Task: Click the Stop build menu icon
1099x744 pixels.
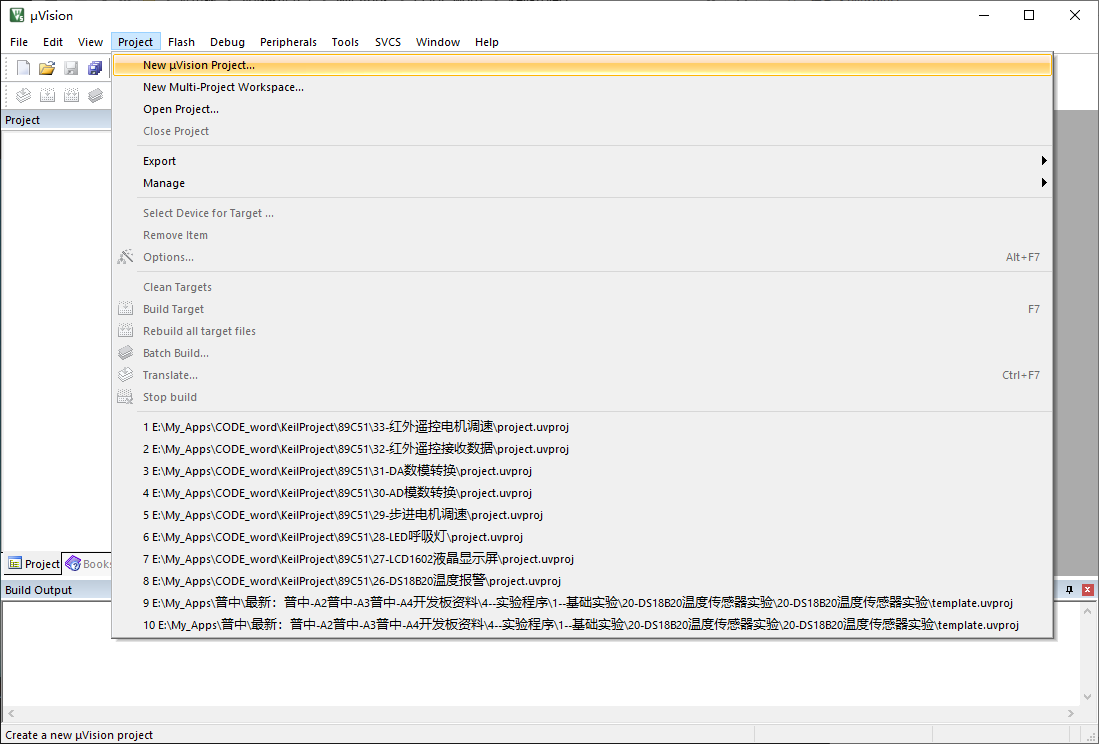Action: 125,397
